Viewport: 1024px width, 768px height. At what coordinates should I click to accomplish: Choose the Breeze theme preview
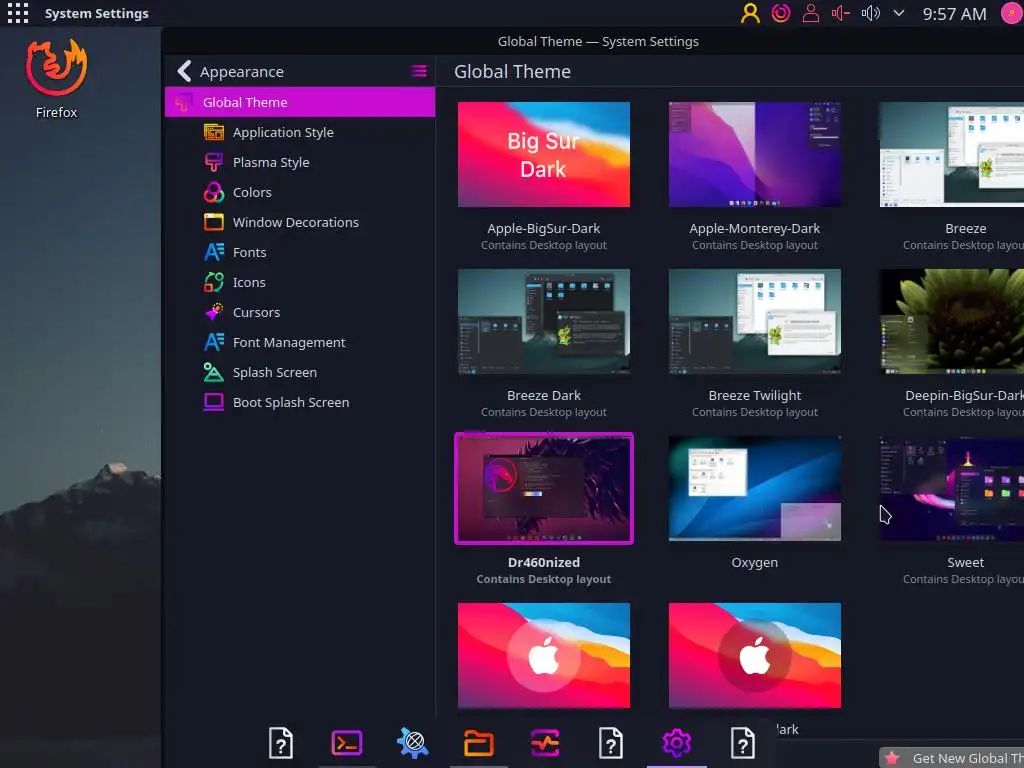point(952,154)
